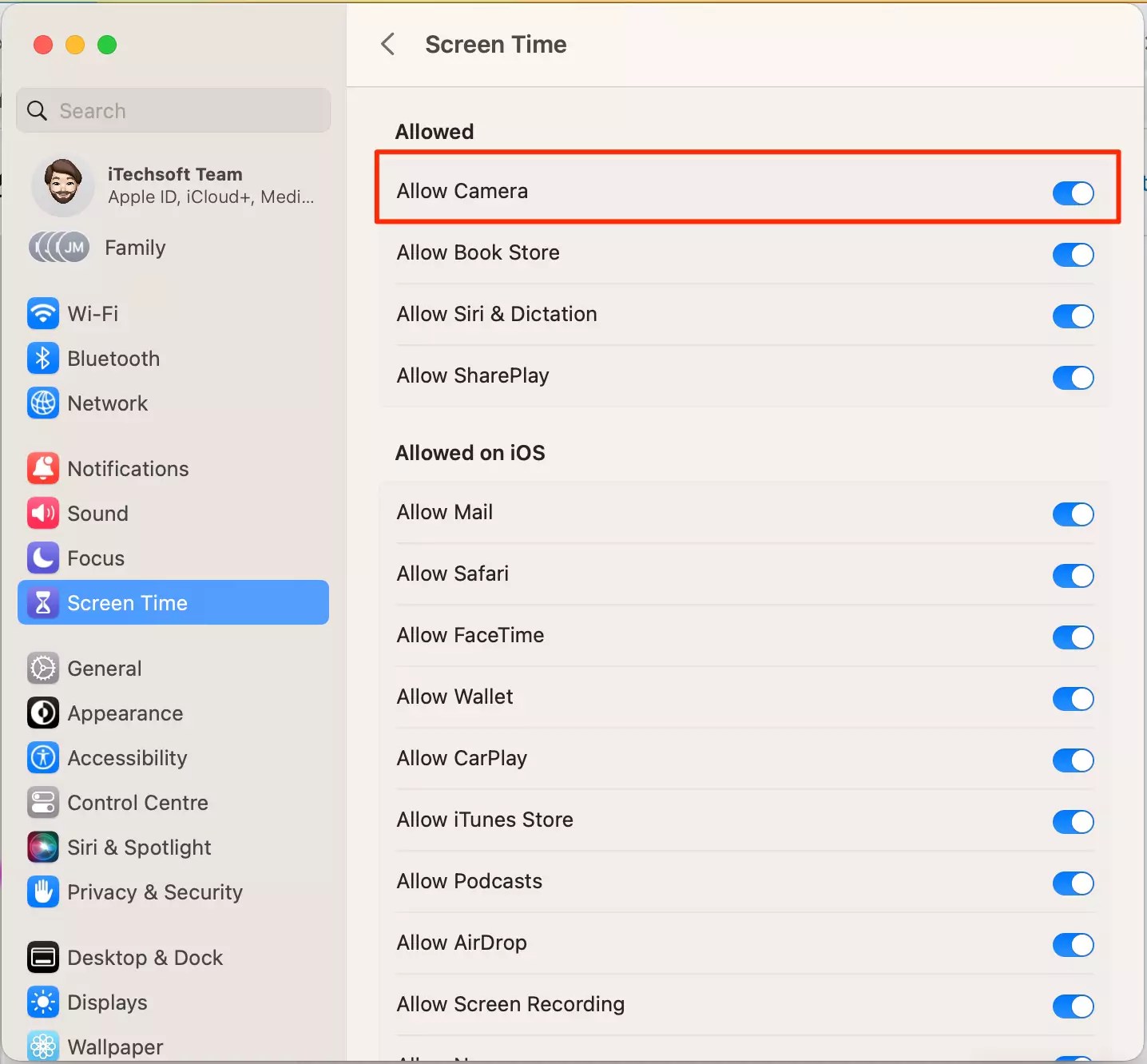Go back using the back chevron
Viewport: 1147px width, 1064px height.
click(388, 44)
